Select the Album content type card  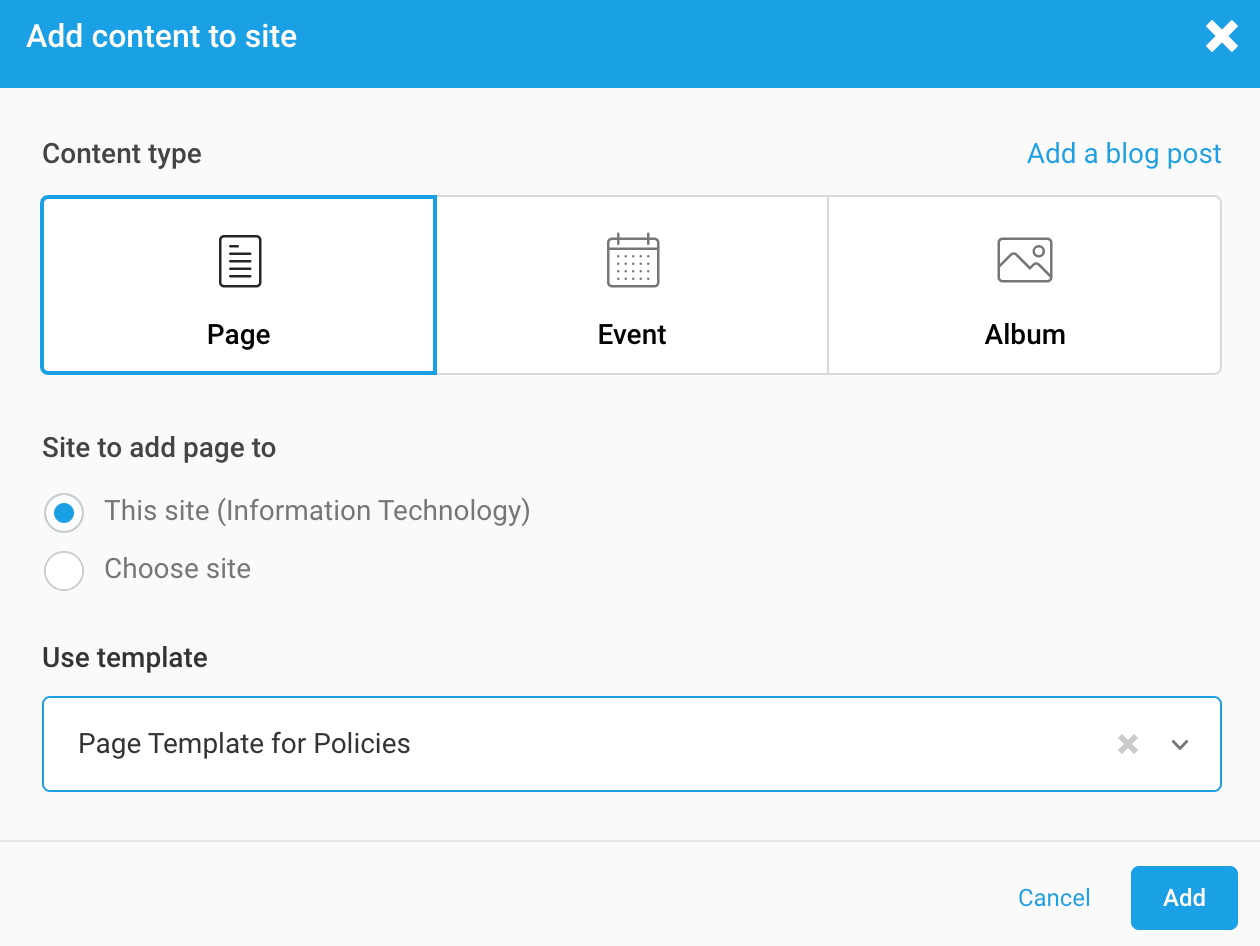pos(1025,285)
